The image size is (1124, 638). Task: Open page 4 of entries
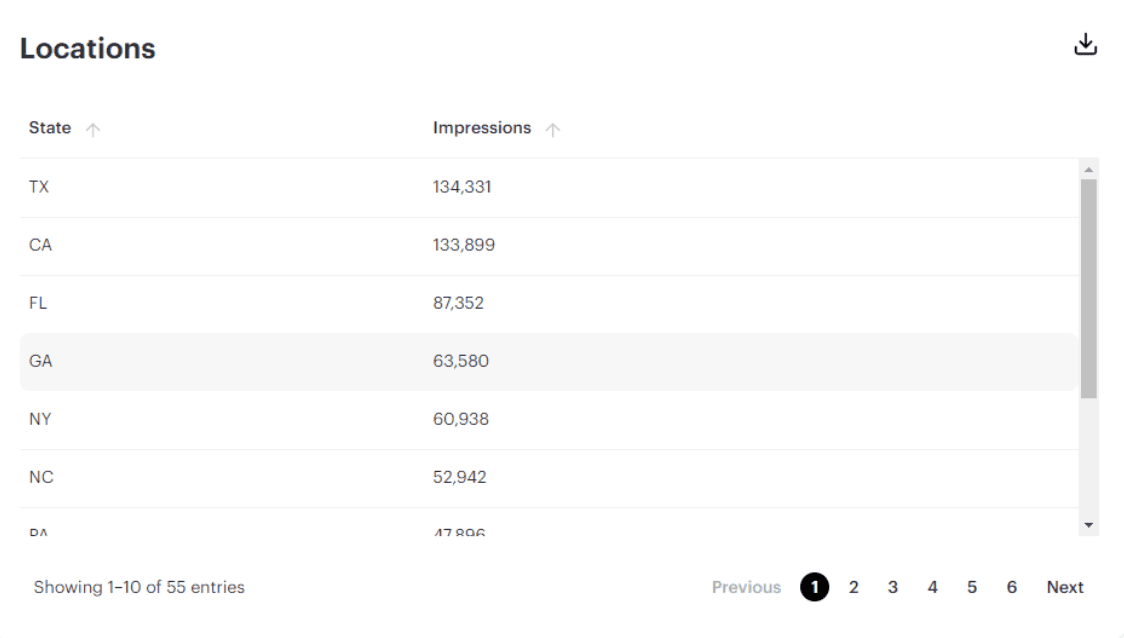click(932, 587)
